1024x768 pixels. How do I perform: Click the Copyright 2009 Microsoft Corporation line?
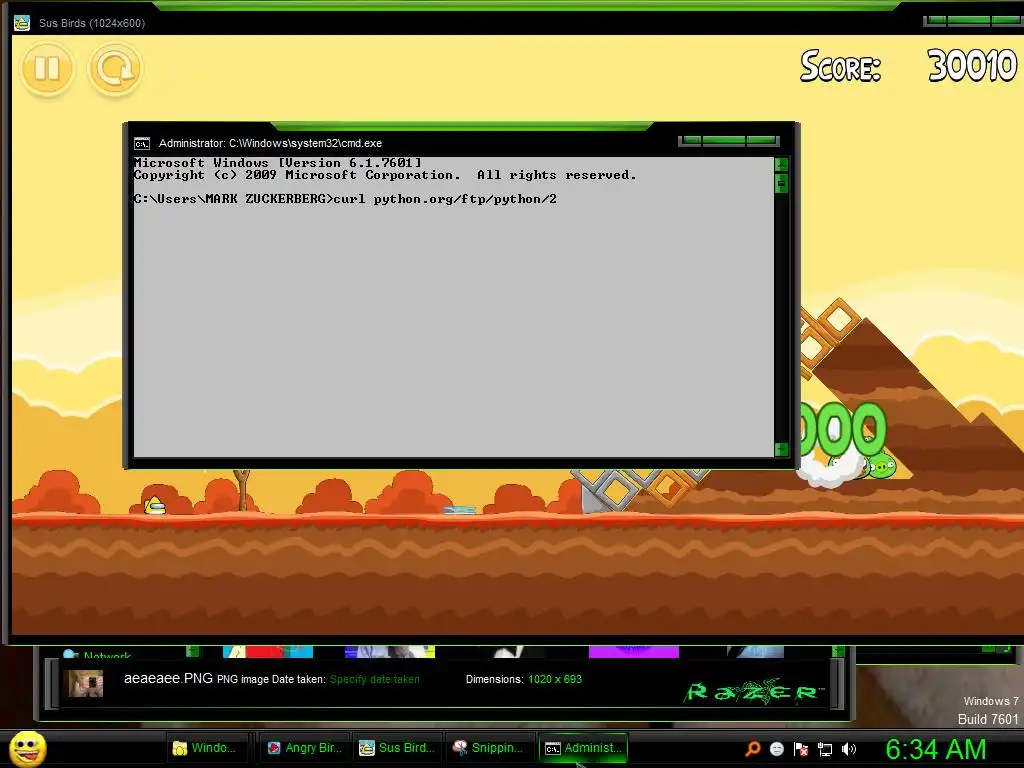click(385, 175)
